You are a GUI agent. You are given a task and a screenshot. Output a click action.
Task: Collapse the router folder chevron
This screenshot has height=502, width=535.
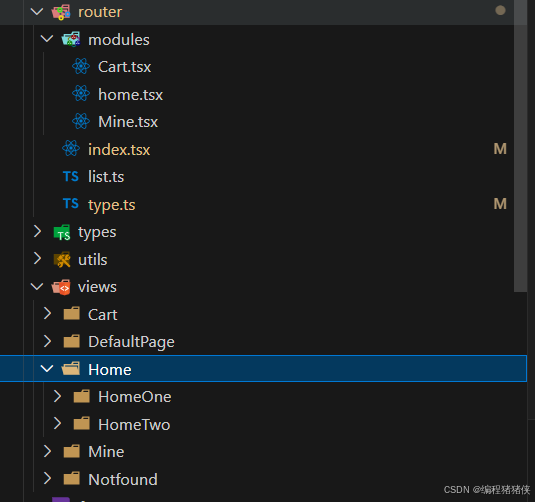[37, 12]
